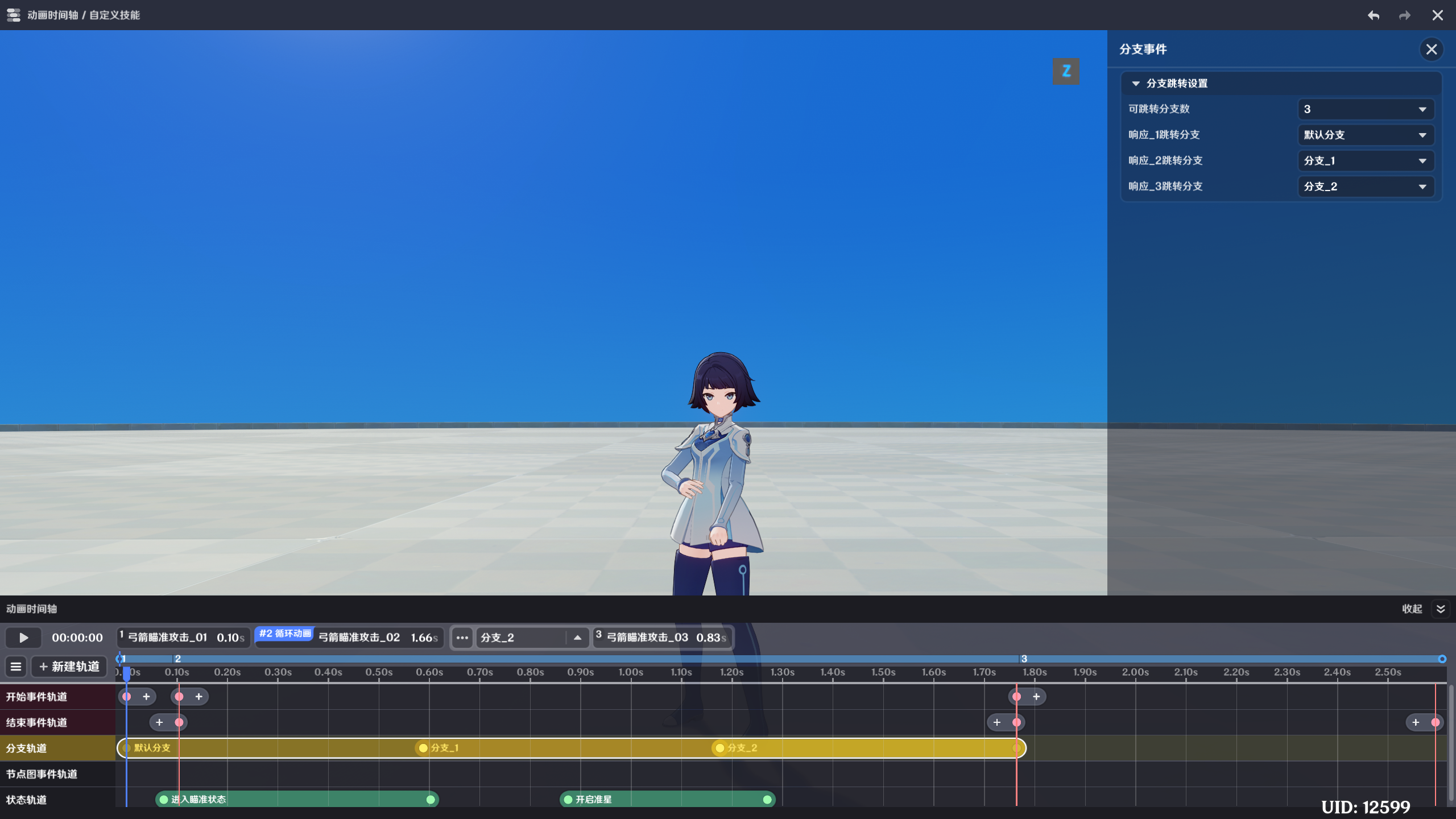This screenshot has height=819, width=1456.
Task: Open the 响应_2跳转分支 dropdown
Action: (x=1365, y=161)
